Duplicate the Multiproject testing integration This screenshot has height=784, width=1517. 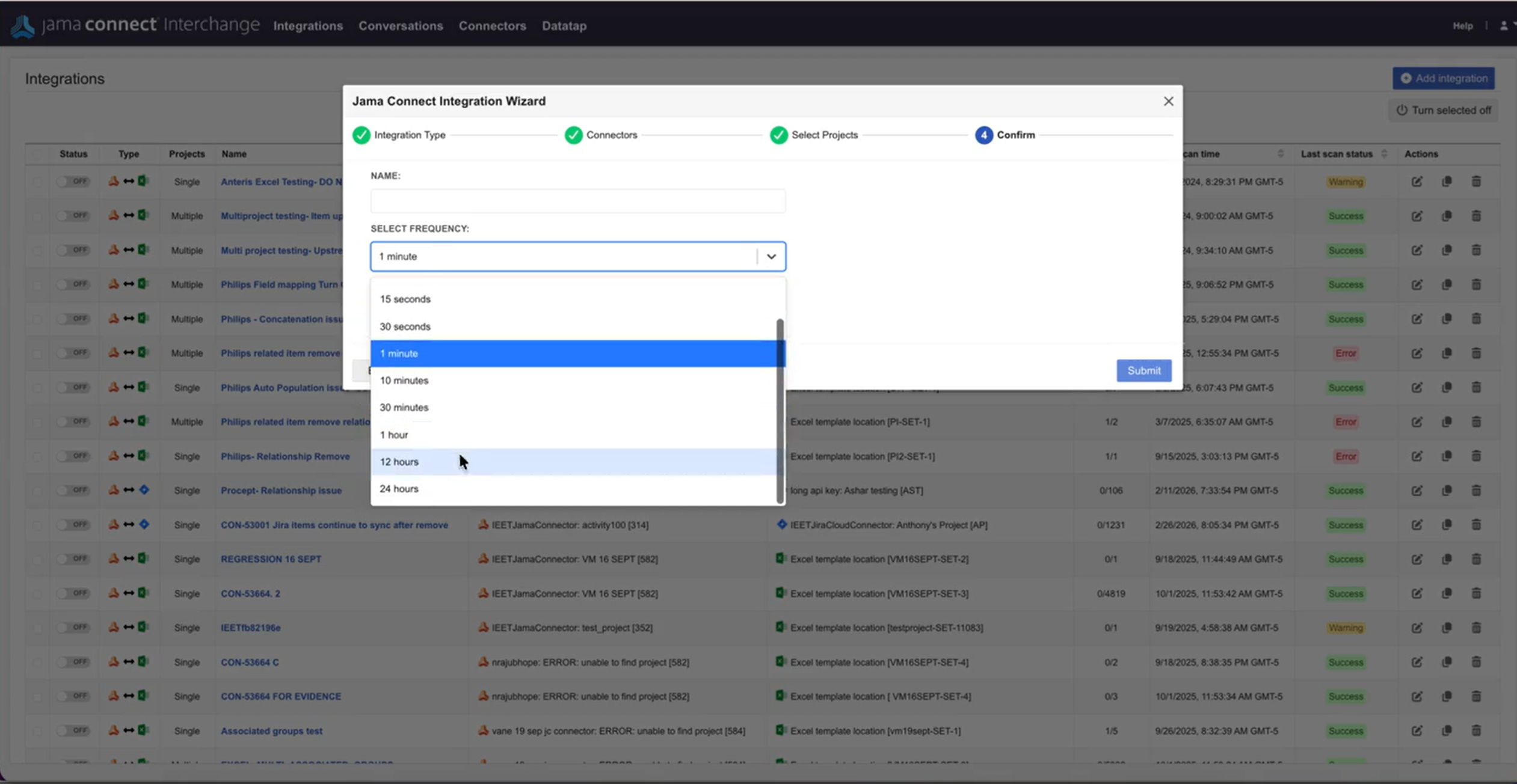[x=1447, y=216]
